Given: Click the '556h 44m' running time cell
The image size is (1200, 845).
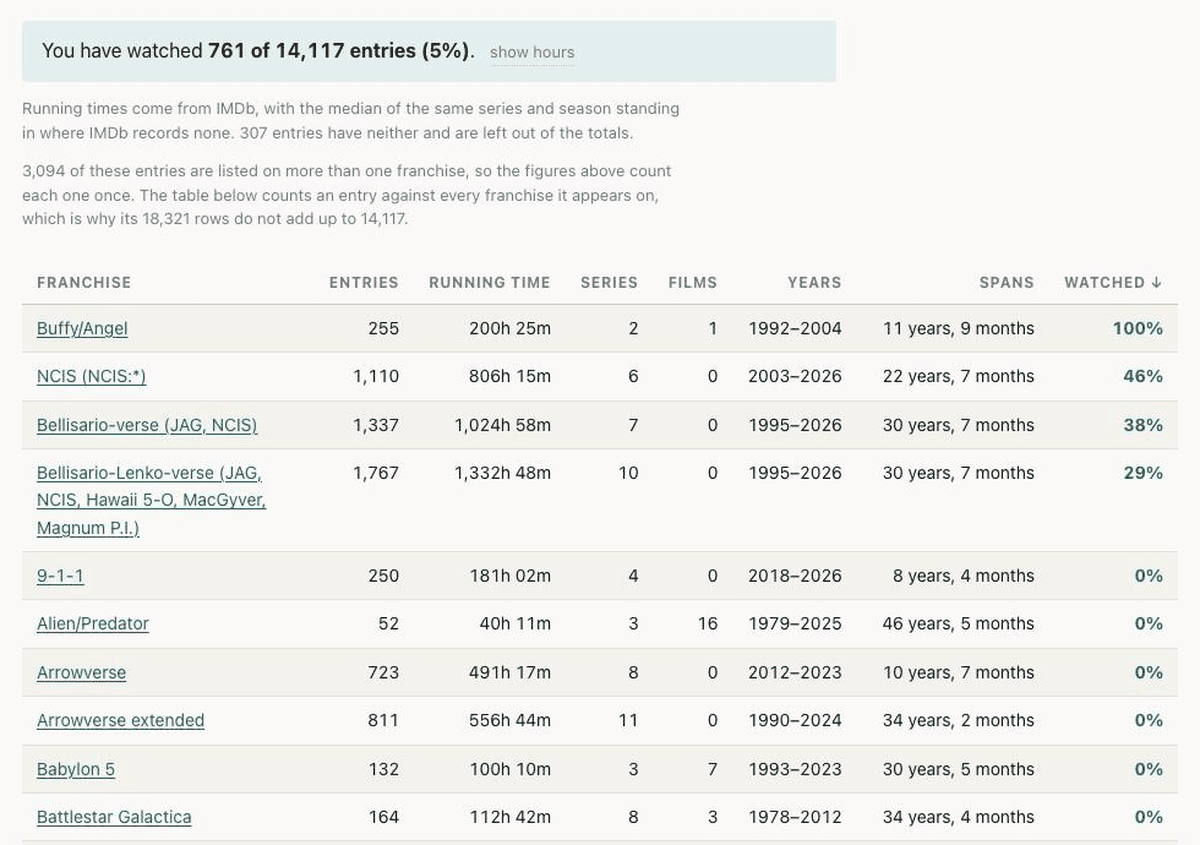Looking at the screenshot, I should (x=510, y=720).
